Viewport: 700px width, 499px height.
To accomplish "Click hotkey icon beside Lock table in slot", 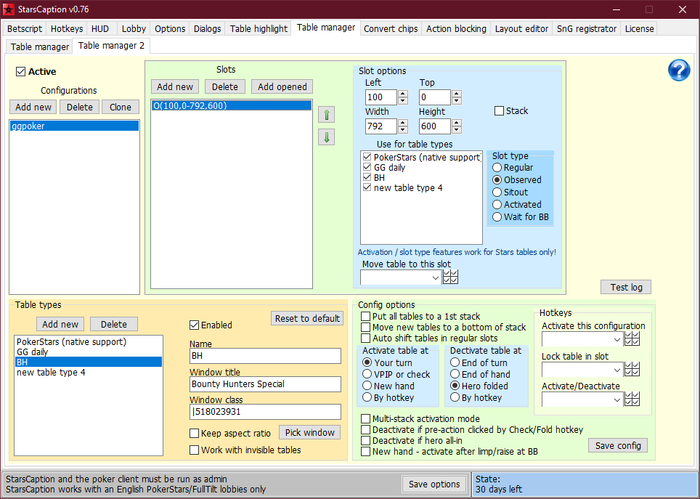I will point(632,370).
